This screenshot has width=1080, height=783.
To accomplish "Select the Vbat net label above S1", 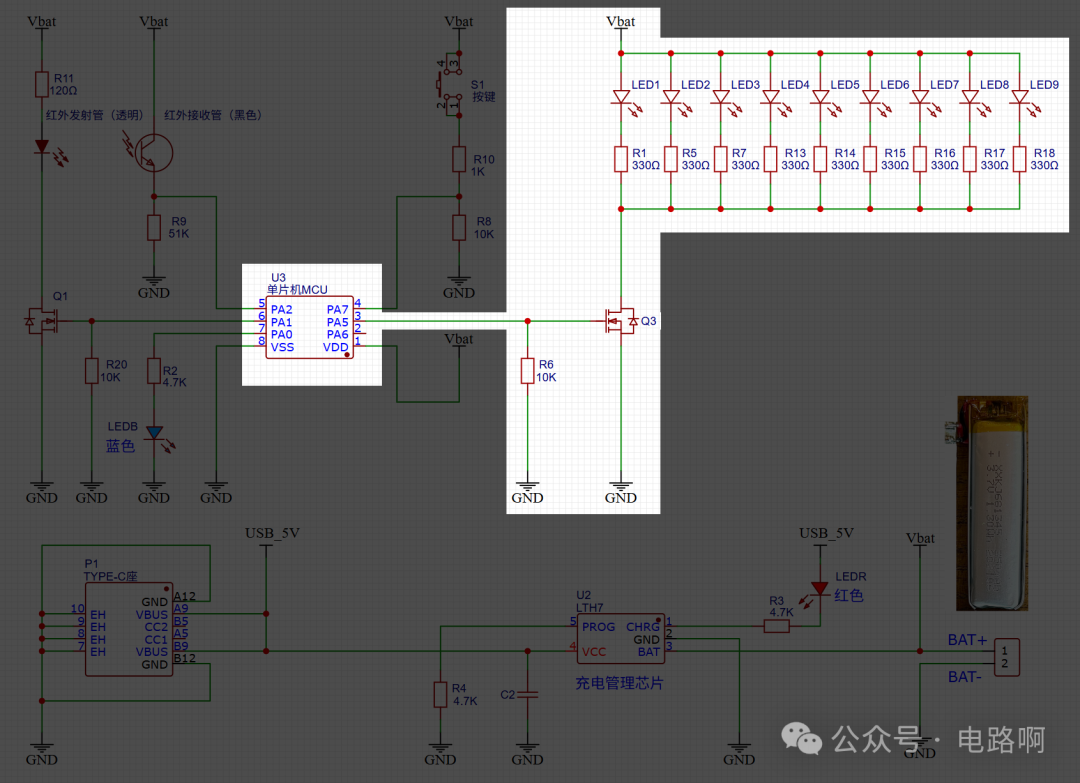I will pyautogui.click(x=458, y=21).
